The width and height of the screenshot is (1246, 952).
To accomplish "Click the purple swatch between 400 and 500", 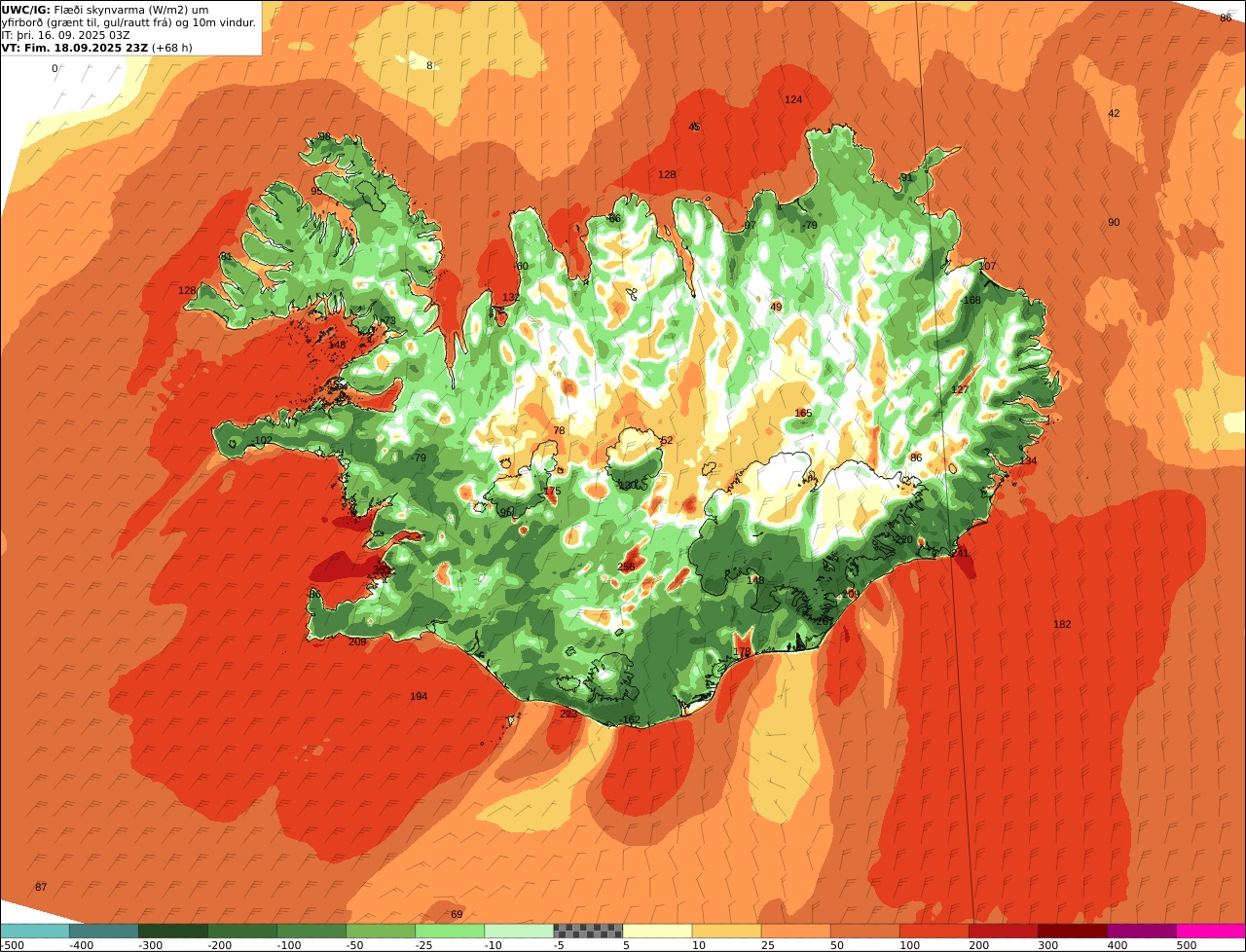I will [x=1141, y=931].
